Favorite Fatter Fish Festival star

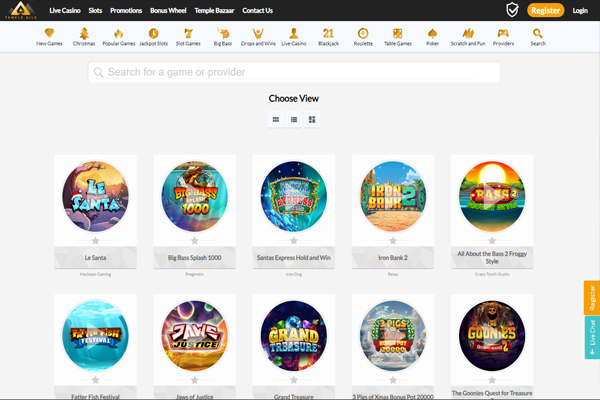(x=95, y=380)
